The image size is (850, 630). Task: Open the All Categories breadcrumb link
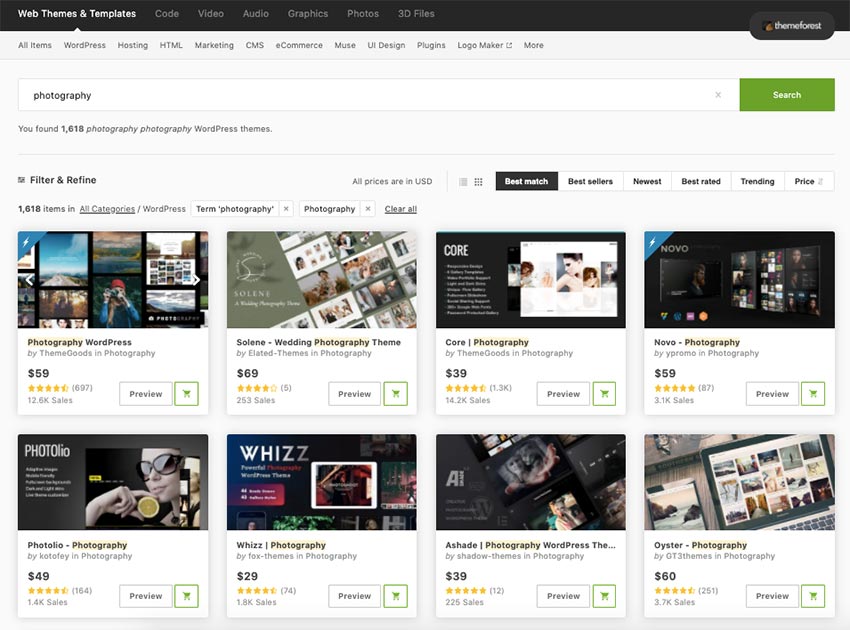coord(107,209)
